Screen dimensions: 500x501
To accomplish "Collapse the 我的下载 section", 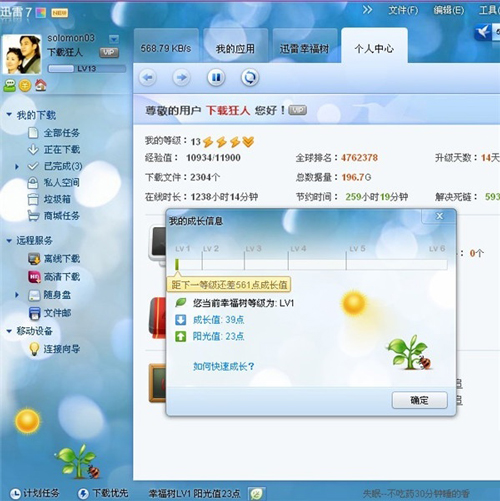I will pos(9,115).
